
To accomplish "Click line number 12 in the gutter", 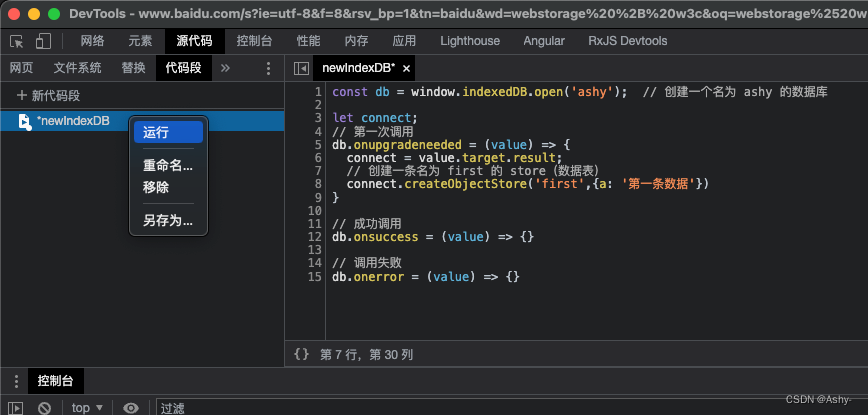I will coord(315,237).
